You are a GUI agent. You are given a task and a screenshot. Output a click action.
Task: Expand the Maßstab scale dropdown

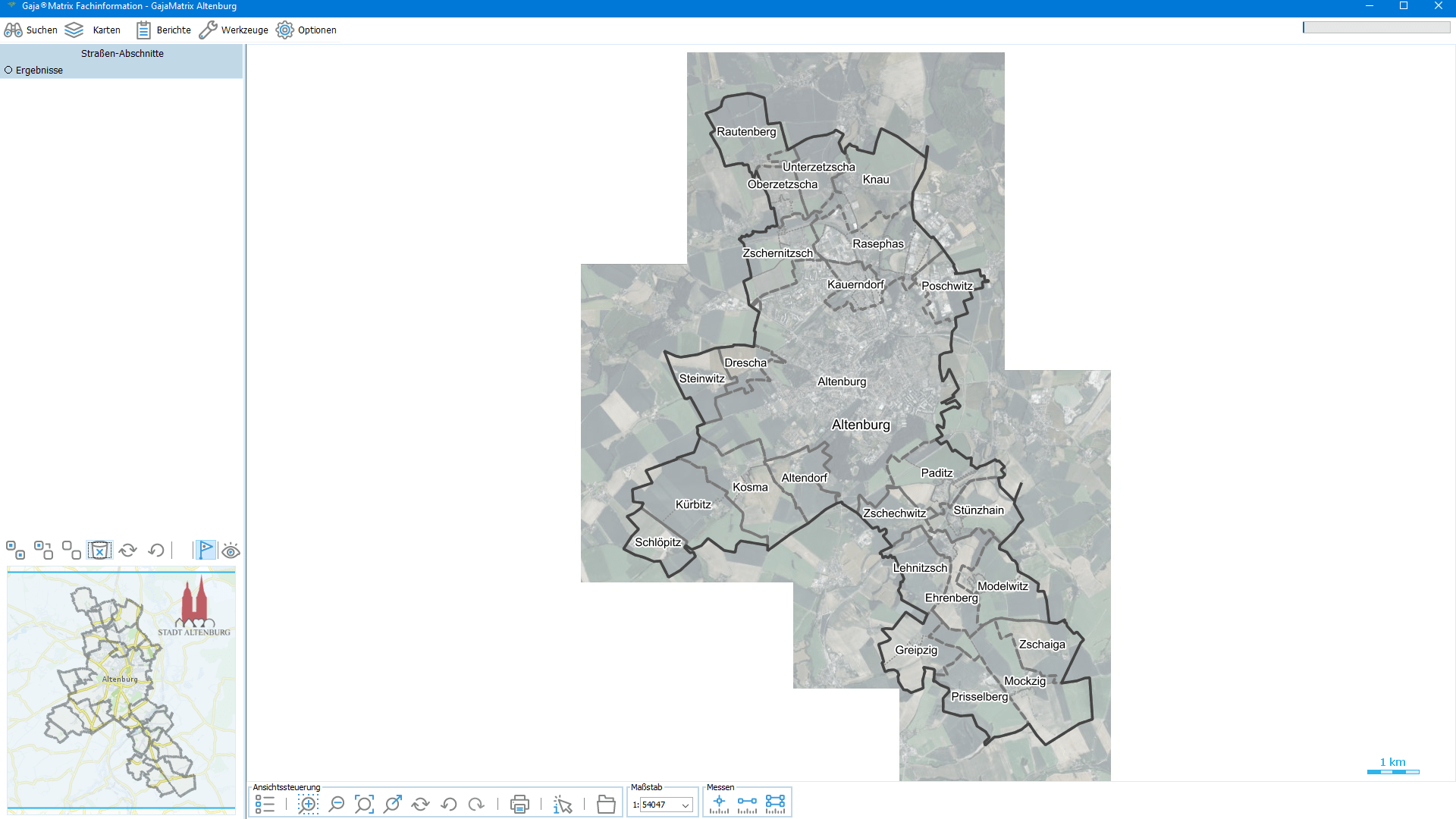tap(686, 805)
